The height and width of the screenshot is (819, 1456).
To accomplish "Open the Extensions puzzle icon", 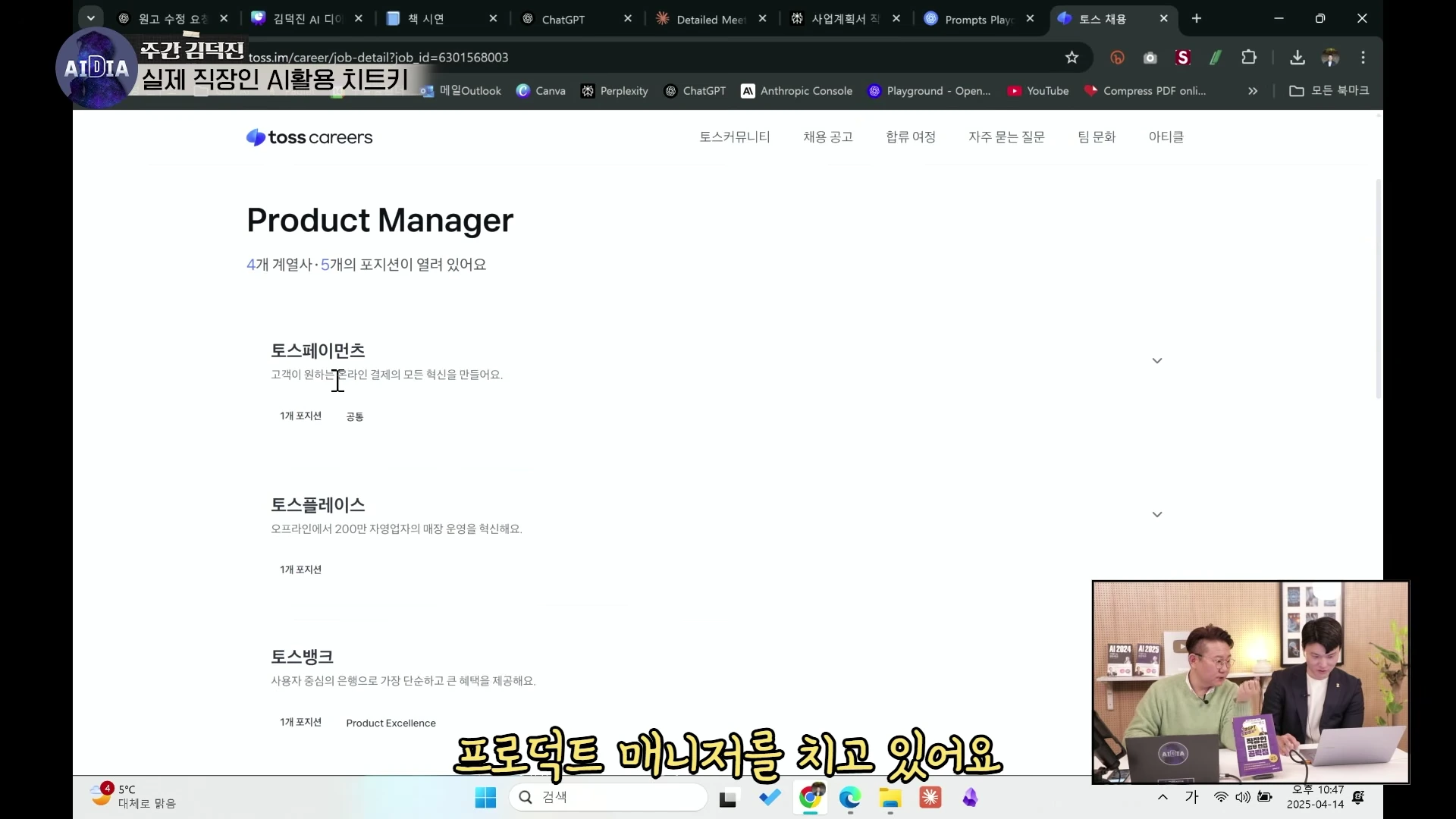I will tap(1249, 58).
